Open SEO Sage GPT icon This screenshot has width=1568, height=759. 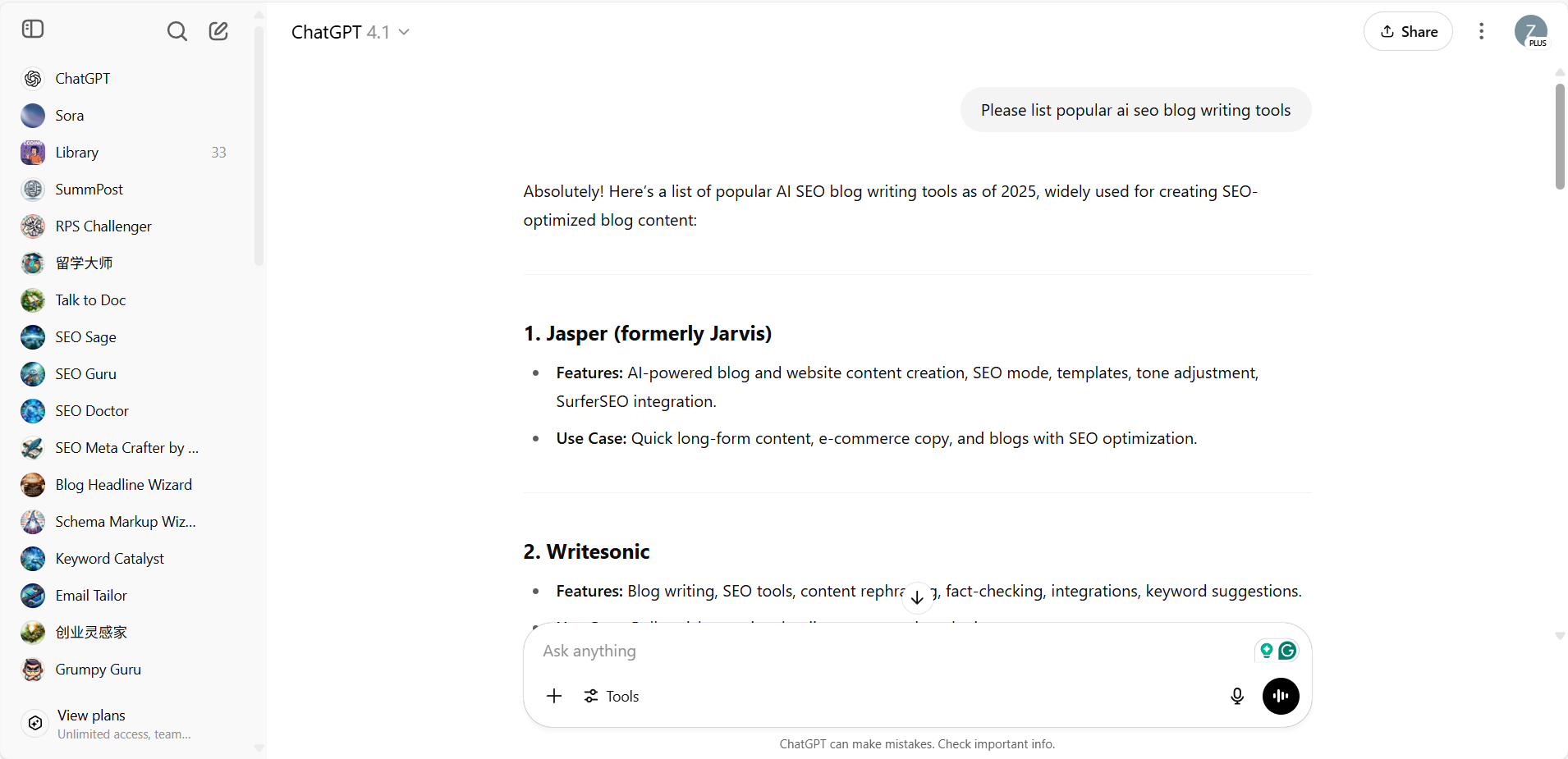click(33, 337)
